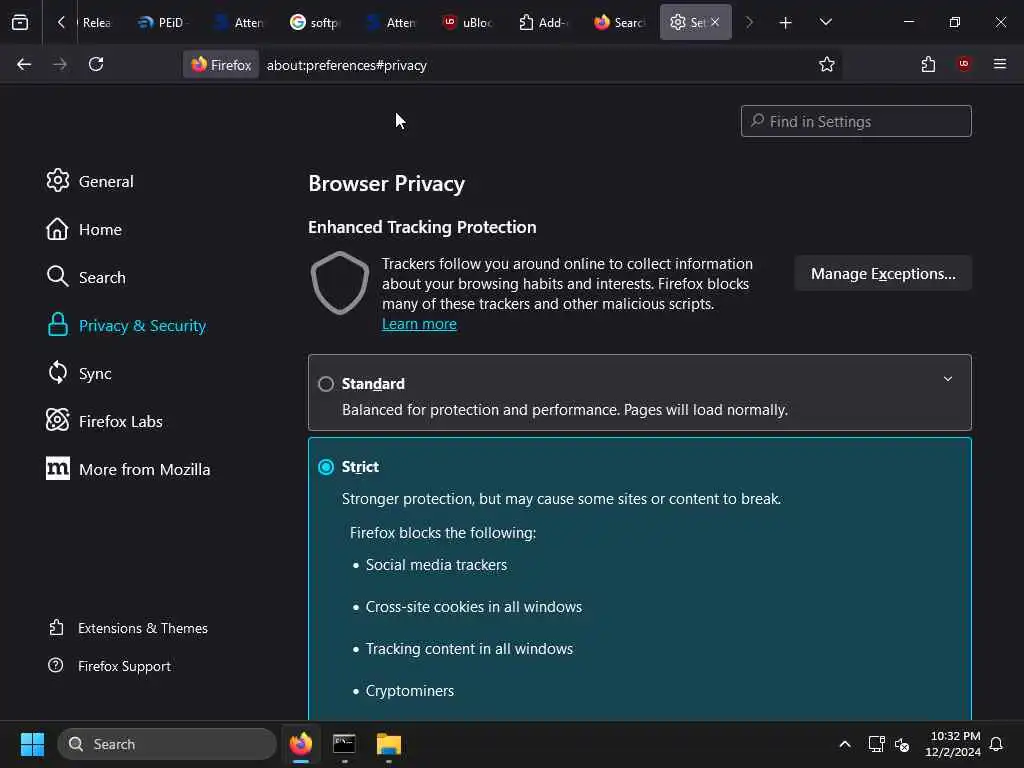Viewport: 1024px width, 768px height.
Task: Go forward one page
Action: click(x=59, y=64)
